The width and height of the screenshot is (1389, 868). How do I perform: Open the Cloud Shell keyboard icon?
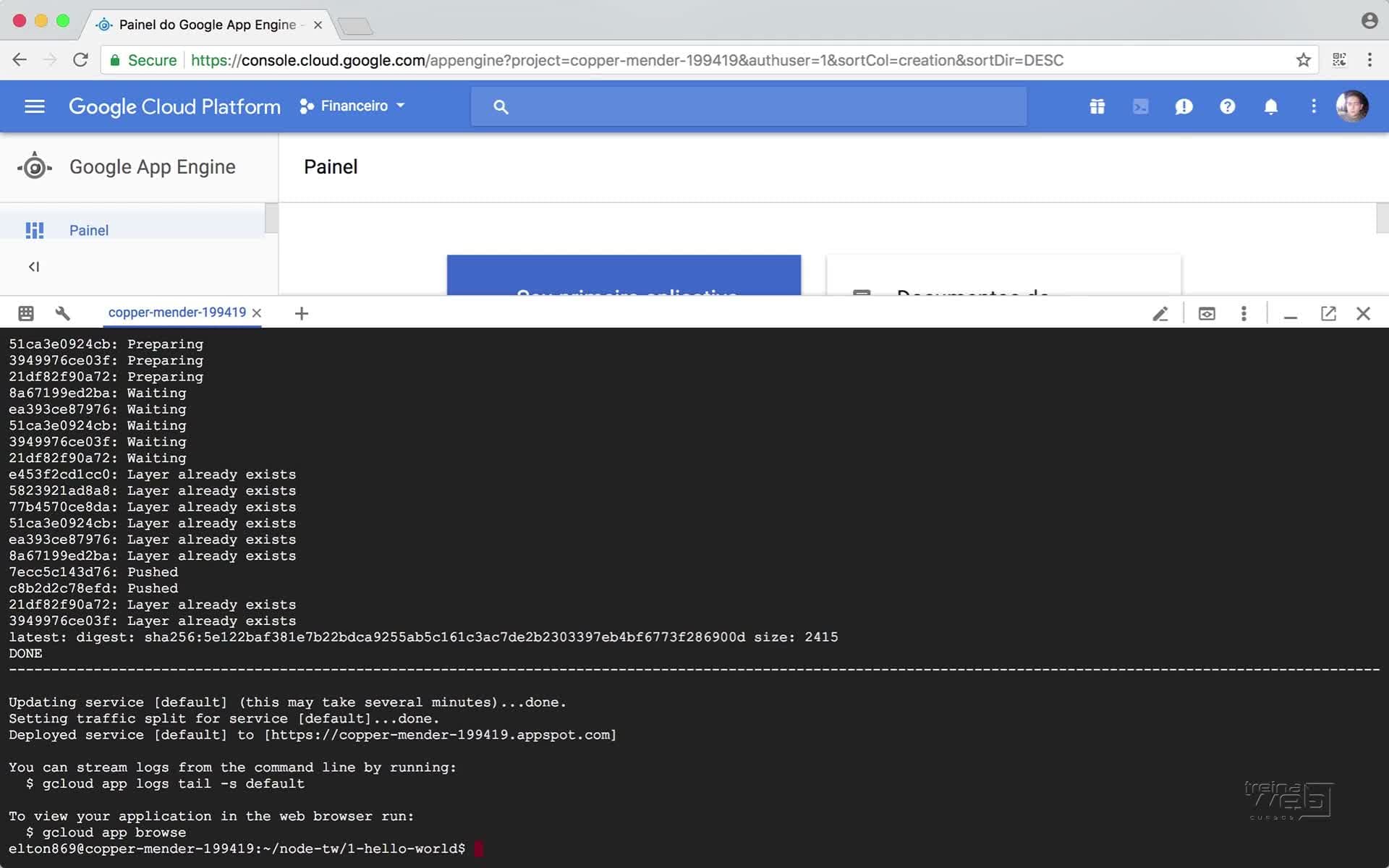[x=26, y=313]
